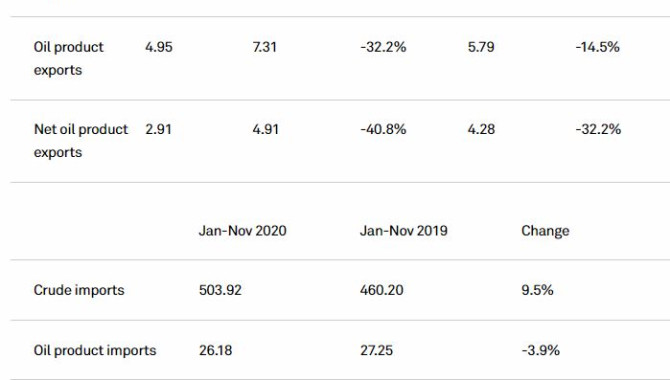This screenshot has width=670, height=380.
Task: Click the 4.28 net exports figure
Action: (481, 130)
